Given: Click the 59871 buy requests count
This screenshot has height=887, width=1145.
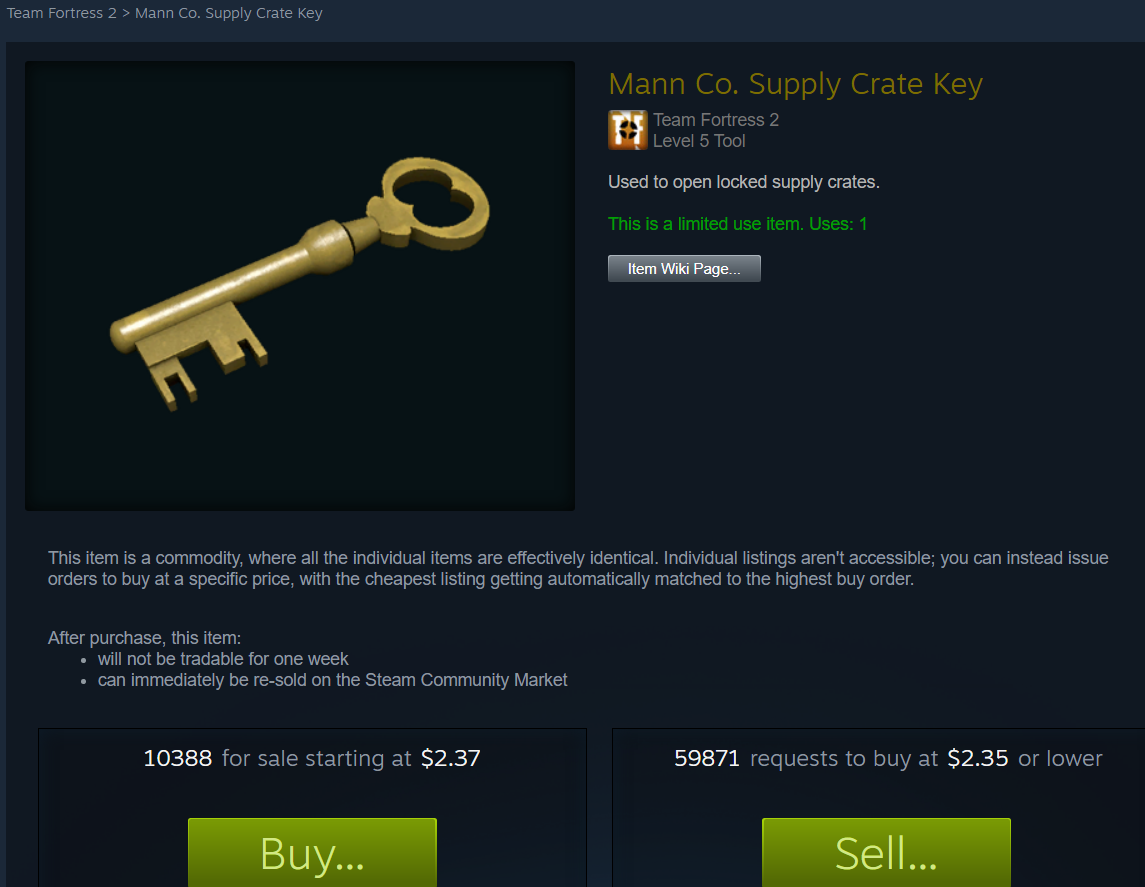Looking at the screenshot, I should click(707, 758).
